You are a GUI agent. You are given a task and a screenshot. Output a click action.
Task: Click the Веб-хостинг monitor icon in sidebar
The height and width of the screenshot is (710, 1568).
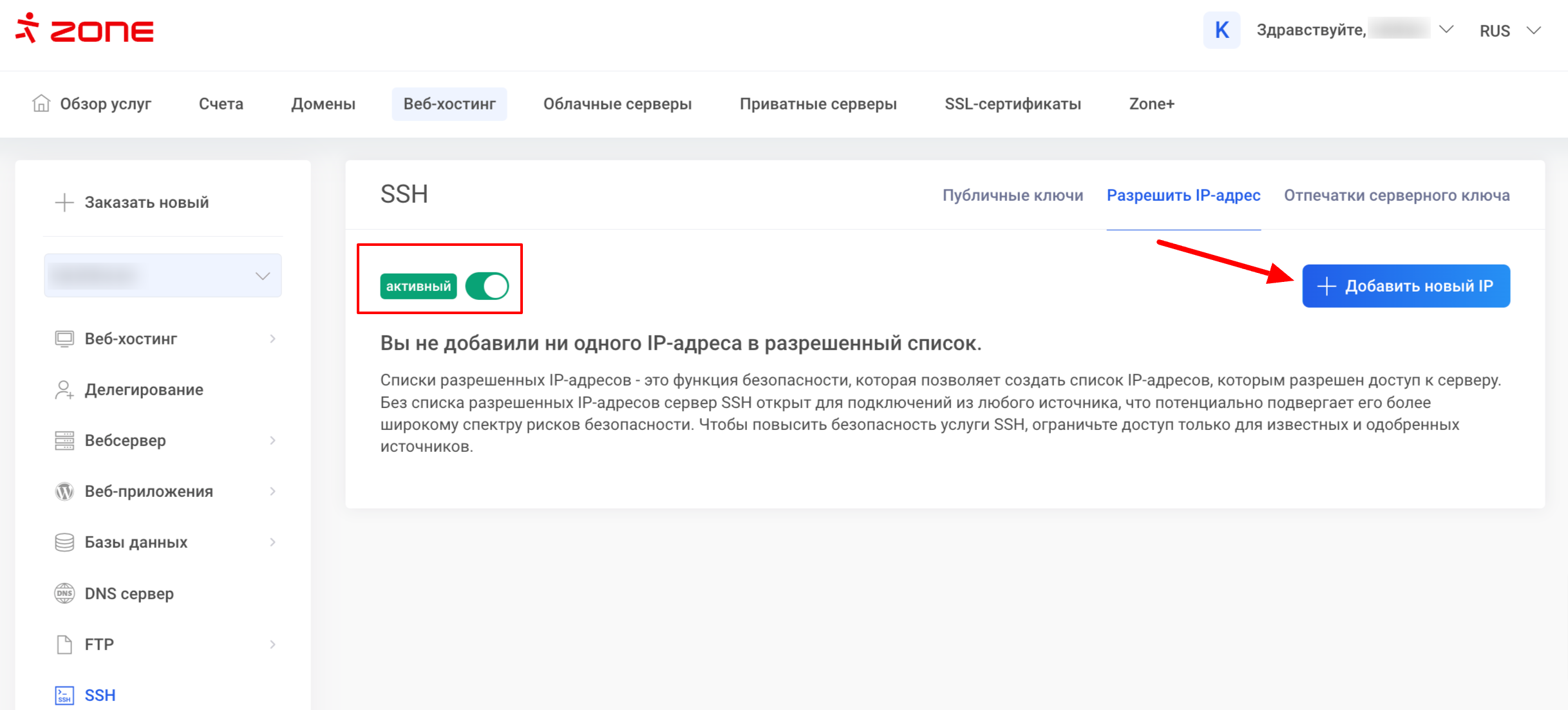64,339
